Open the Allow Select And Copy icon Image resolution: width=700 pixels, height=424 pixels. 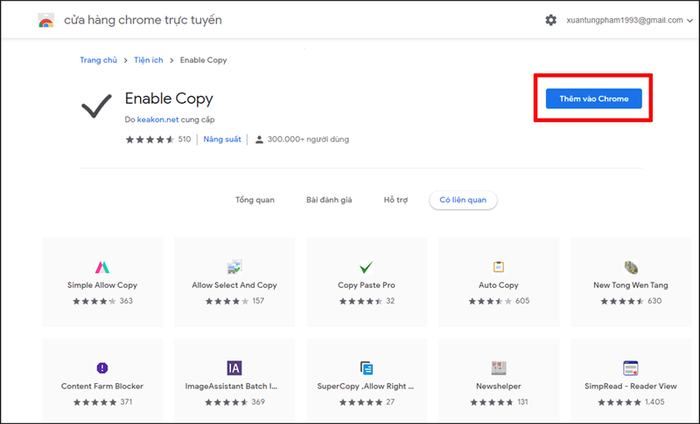pyautogui.click(x=234, y=267)
